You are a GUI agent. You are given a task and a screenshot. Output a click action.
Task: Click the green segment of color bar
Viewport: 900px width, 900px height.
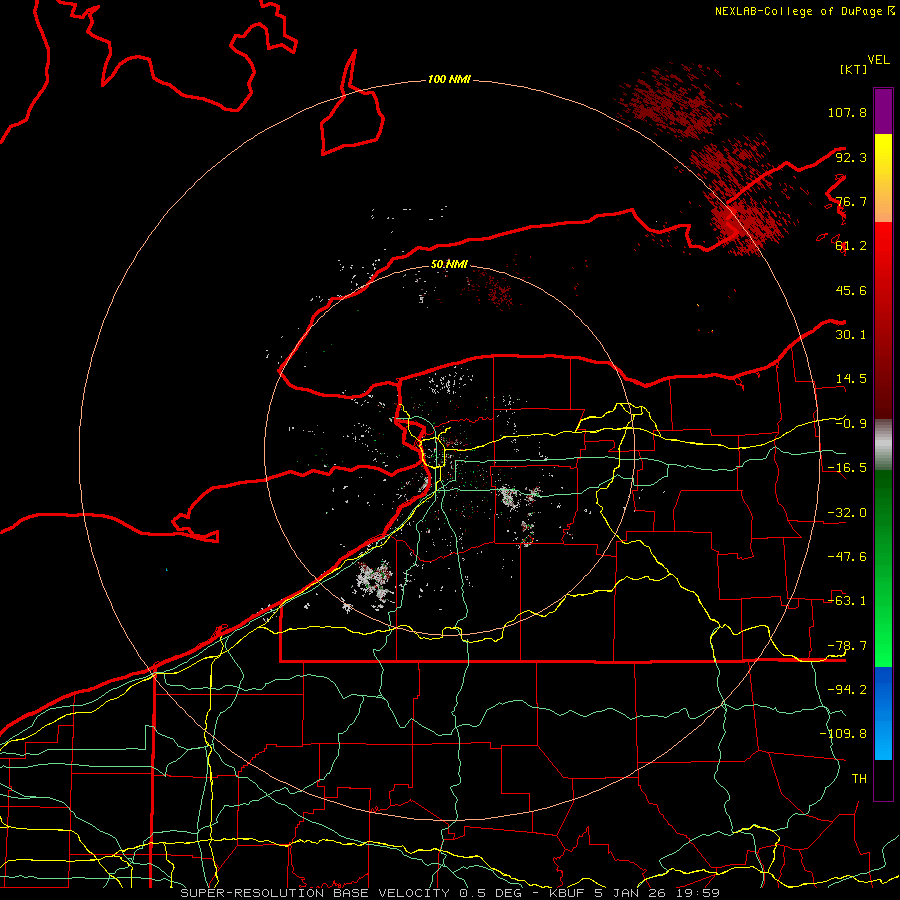click(x=883, y=568)
